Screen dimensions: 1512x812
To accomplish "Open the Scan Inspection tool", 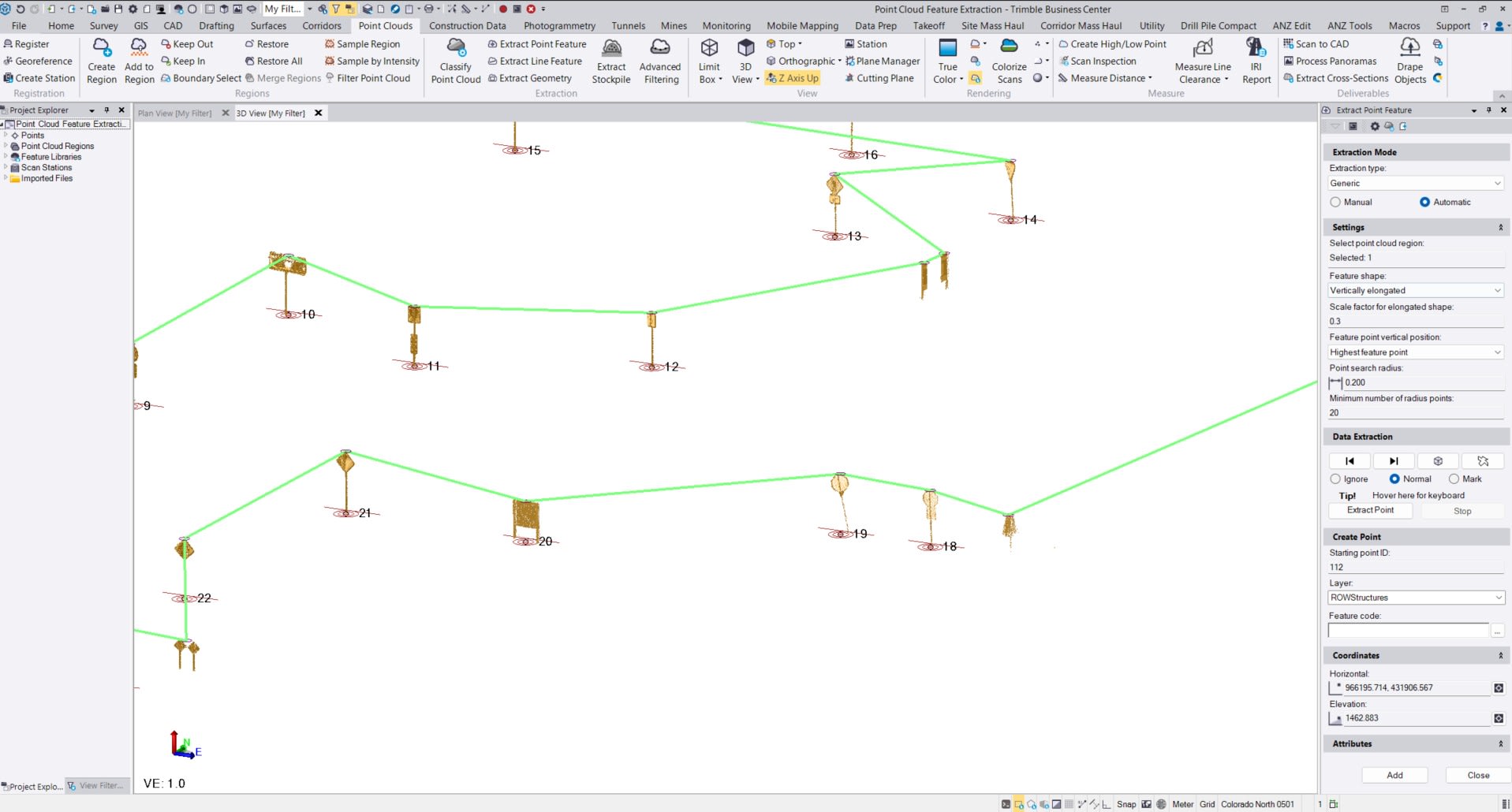I will click(x=1097, y=61).
